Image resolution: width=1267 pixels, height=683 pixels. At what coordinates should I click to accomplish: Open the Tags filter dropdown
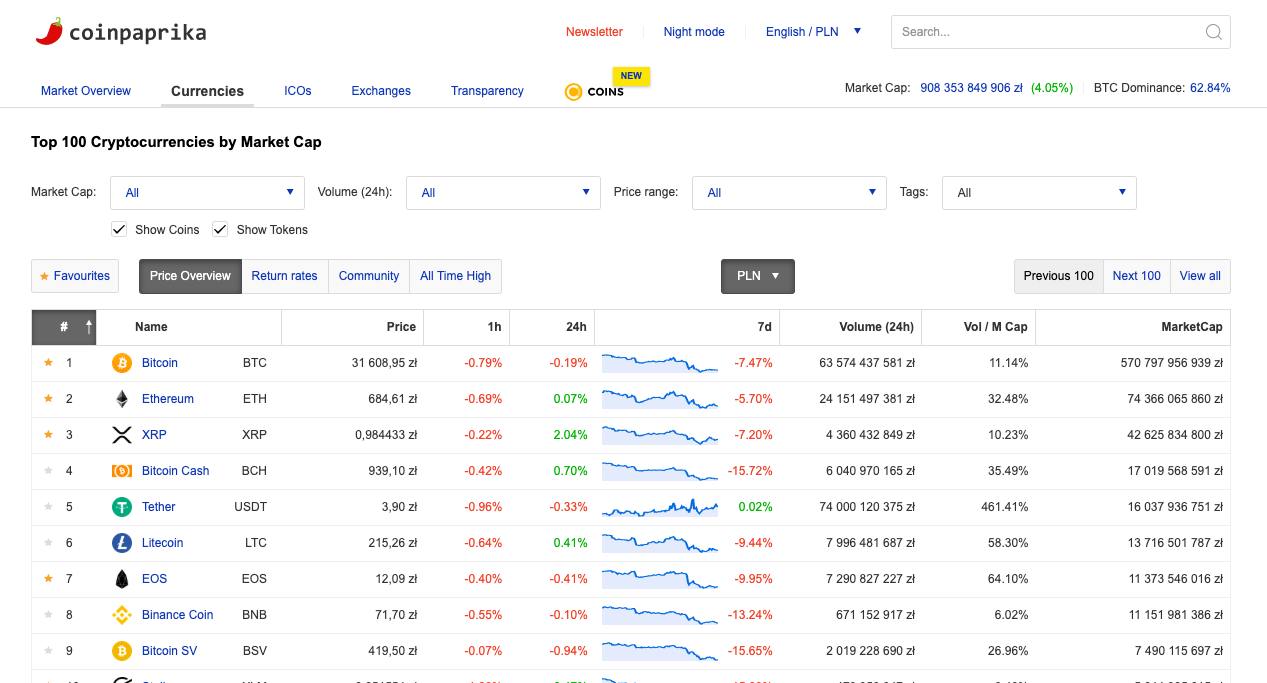coord(1039,193)
